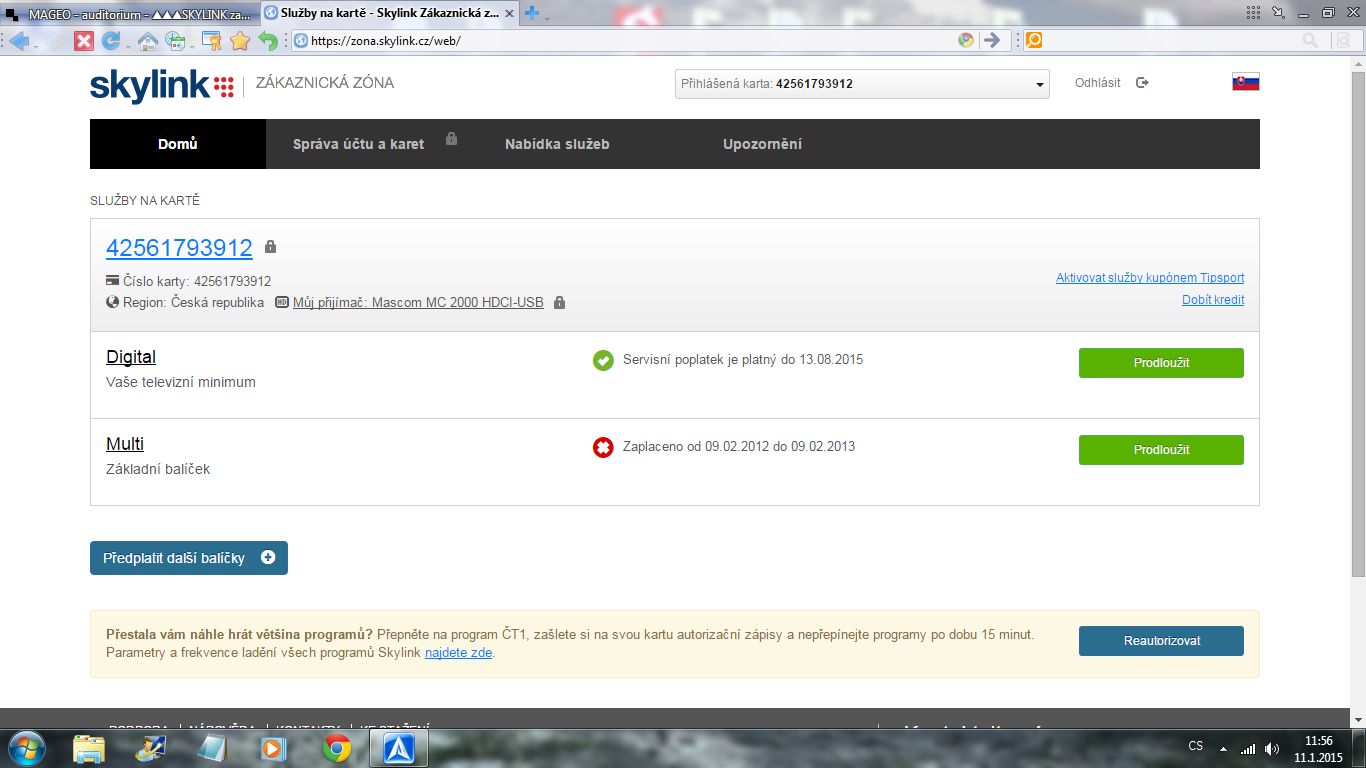Image resolution: width=1366 pixels, height=768 pixels.
Task: Click the logout arrow icon next to Odhlásit
Action: tap(1143, 83)
